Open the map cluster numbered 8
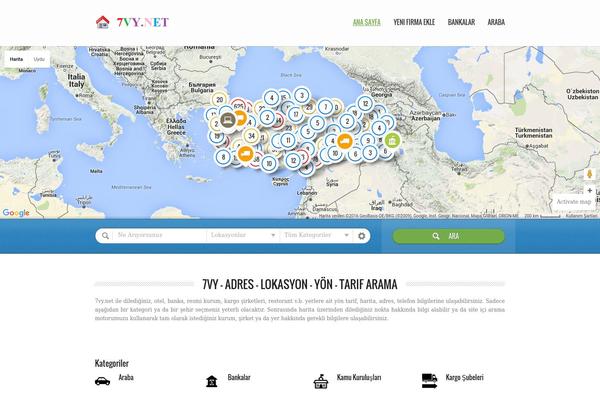The width and height of the screenshot is (600, 400). [223, 156]
